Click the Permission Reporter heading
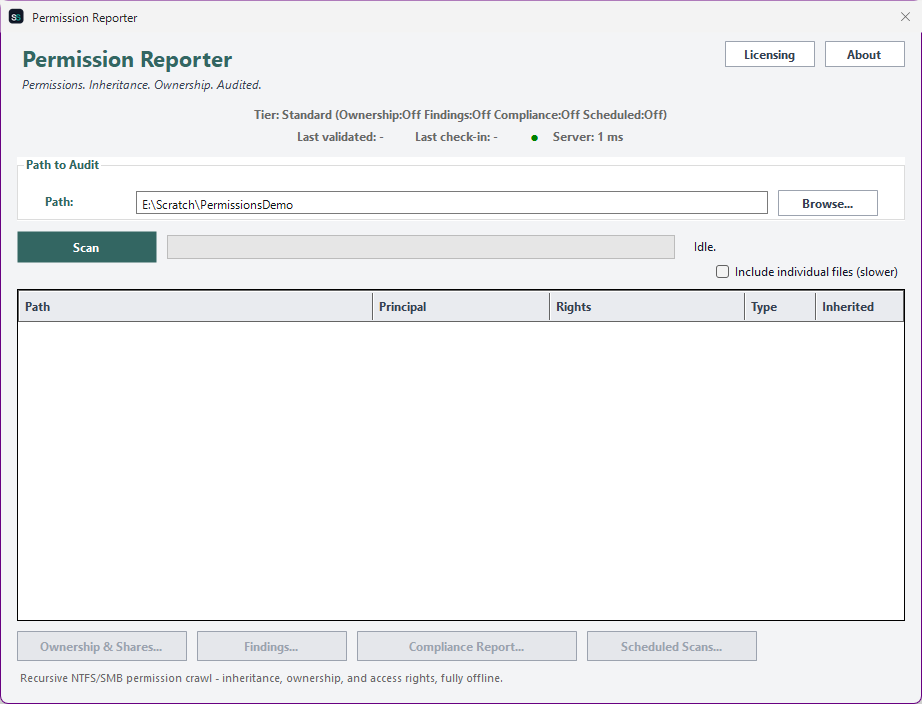 [x=127, y=59]
